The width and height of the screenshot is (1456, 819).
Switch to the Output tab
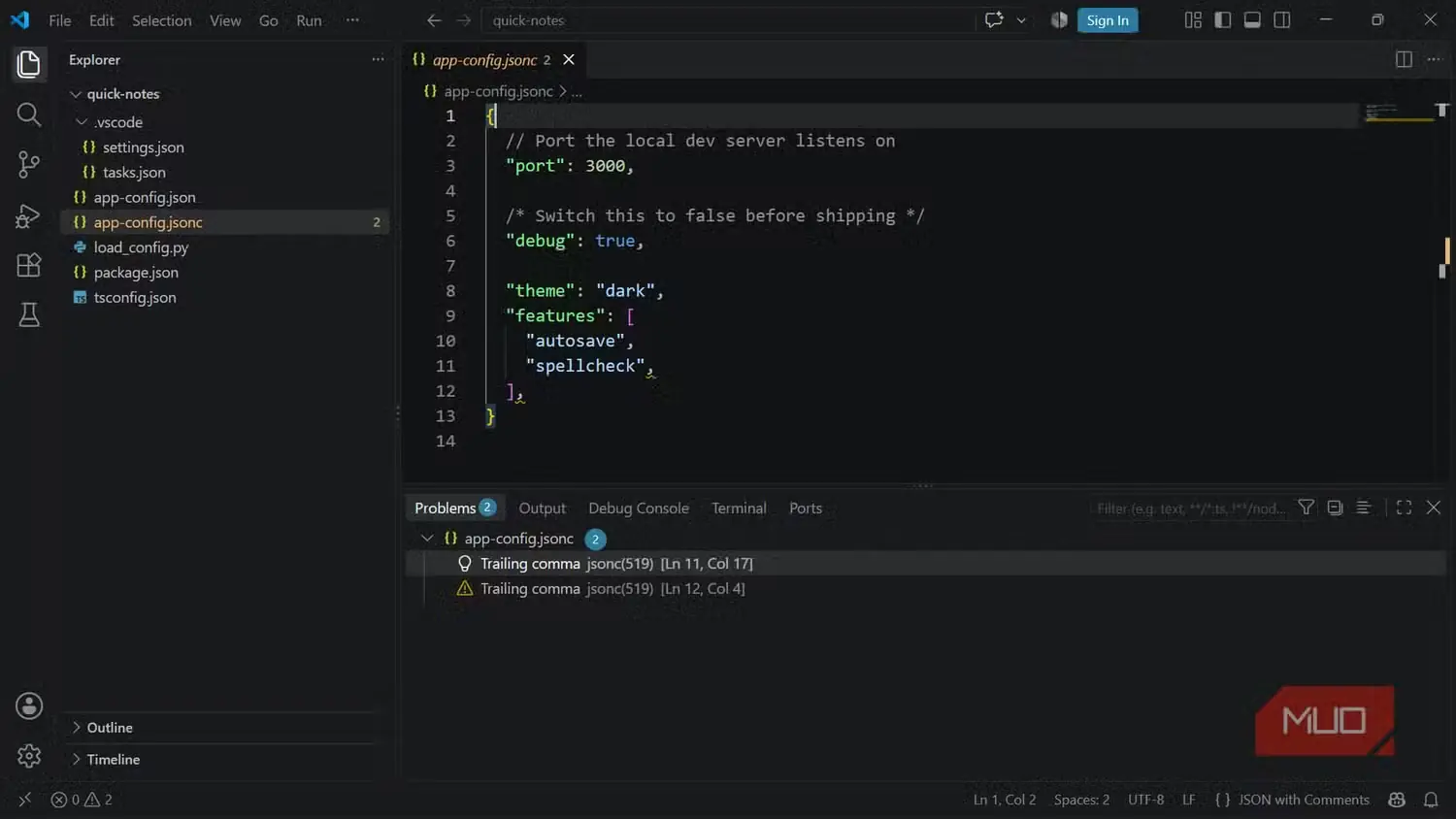pos(542,508)
